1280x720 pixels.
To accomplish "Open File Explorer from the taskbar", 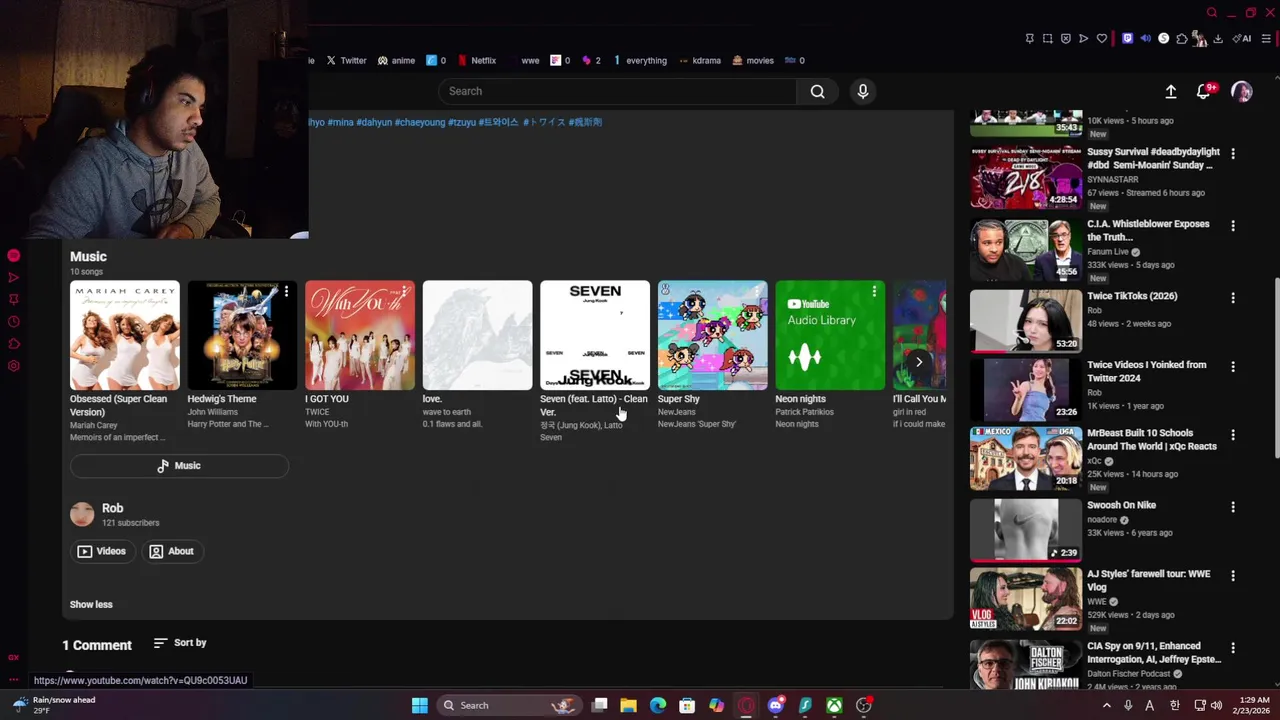I will 628,705.
